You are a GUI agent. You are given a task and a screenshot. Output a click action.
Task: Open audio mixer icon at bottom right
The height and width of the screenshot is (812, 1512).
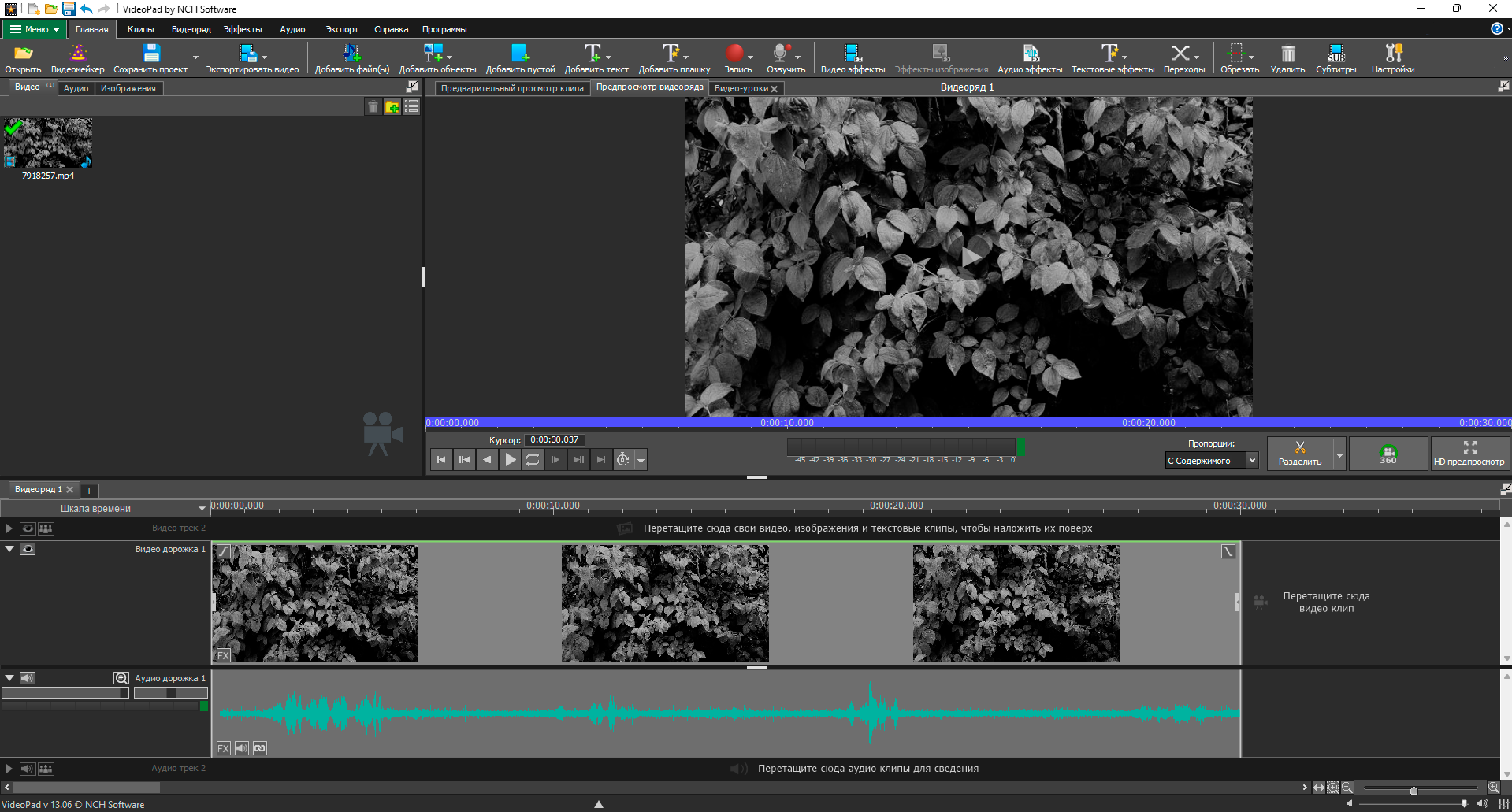click(x=1503, y=803)
